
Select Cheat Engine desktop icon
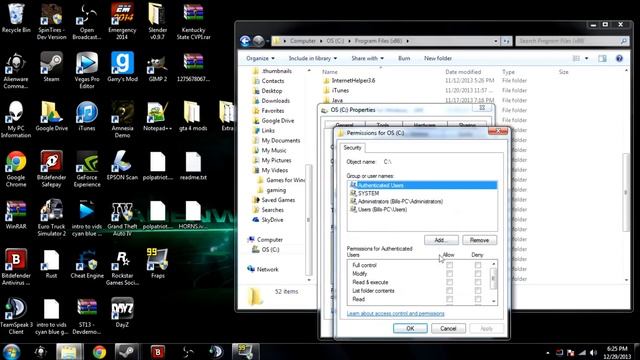coord(87,264)
